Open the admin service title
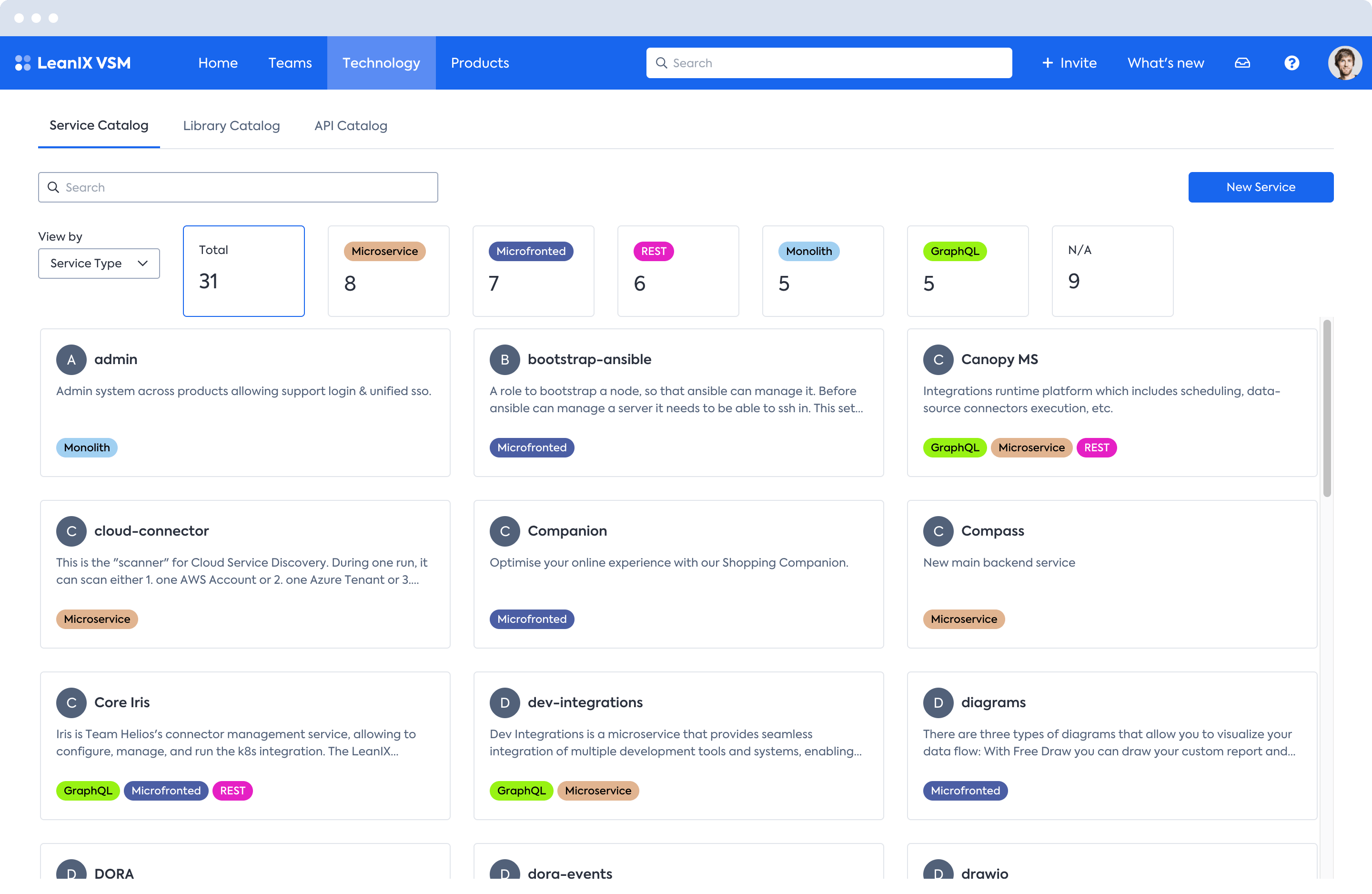 point(116,360)
